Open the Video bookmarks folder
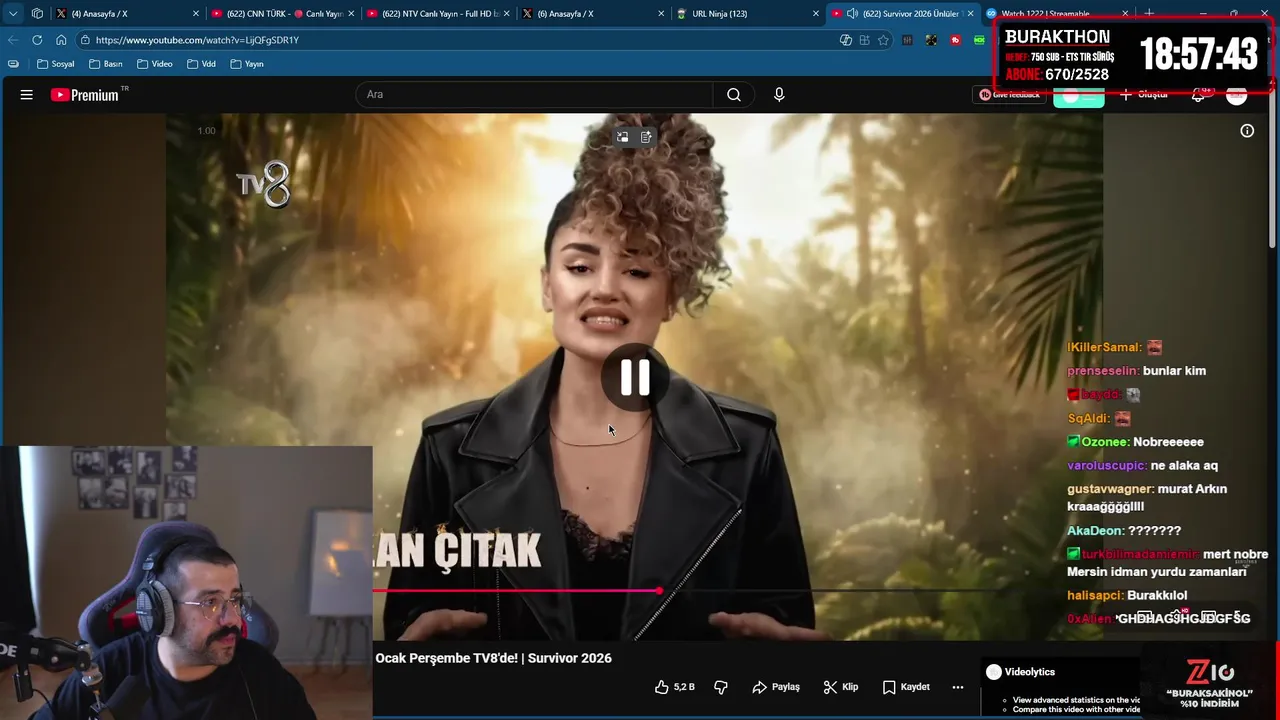Image resolution: width=1280 pixels, height=720 pixels. tap(155, 64)
